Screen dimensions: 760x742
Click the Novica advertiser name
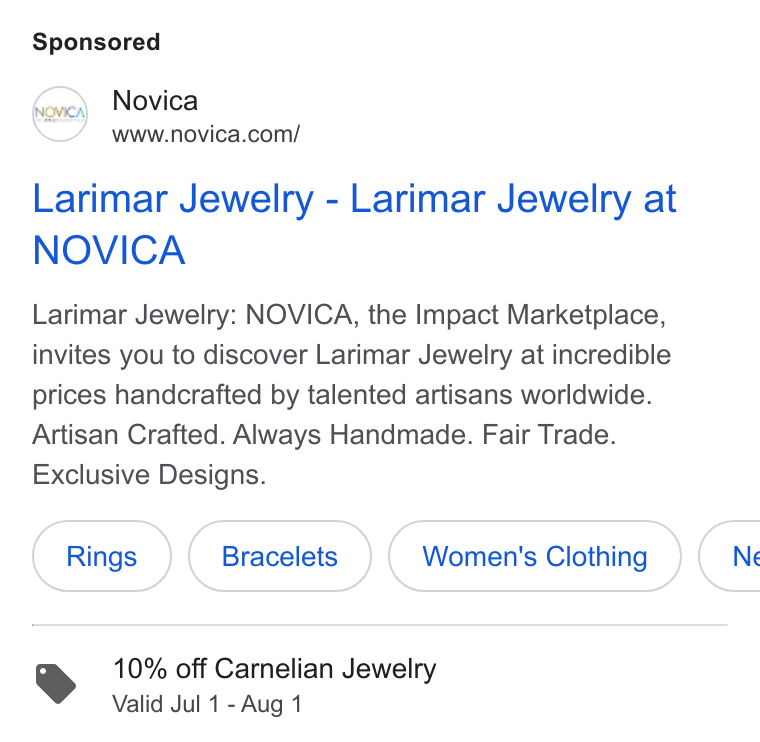coord(155,101)
